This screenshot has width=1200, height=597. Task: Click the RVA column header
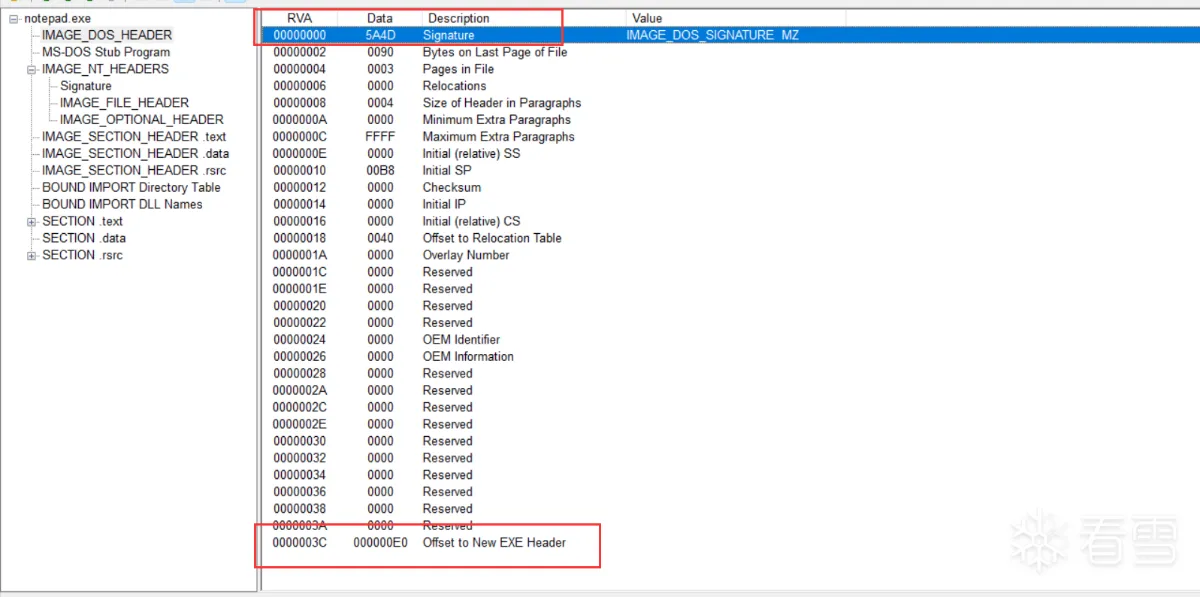(299, 18)
